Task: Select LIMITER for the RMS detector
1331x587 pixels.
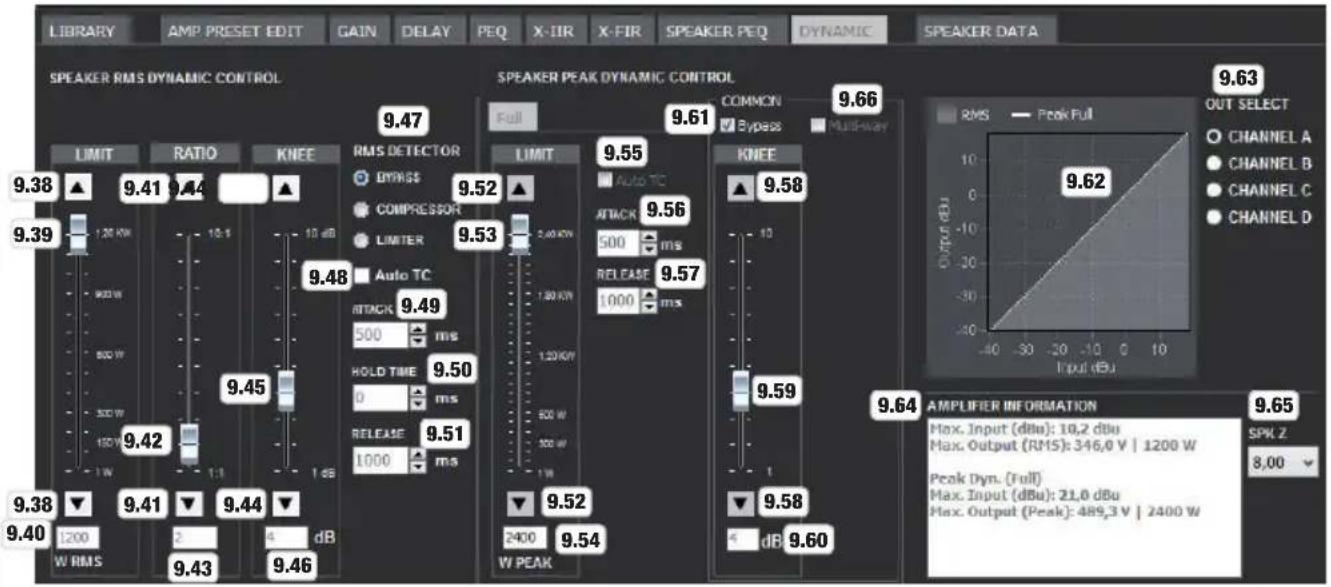Action: [361, 241]
